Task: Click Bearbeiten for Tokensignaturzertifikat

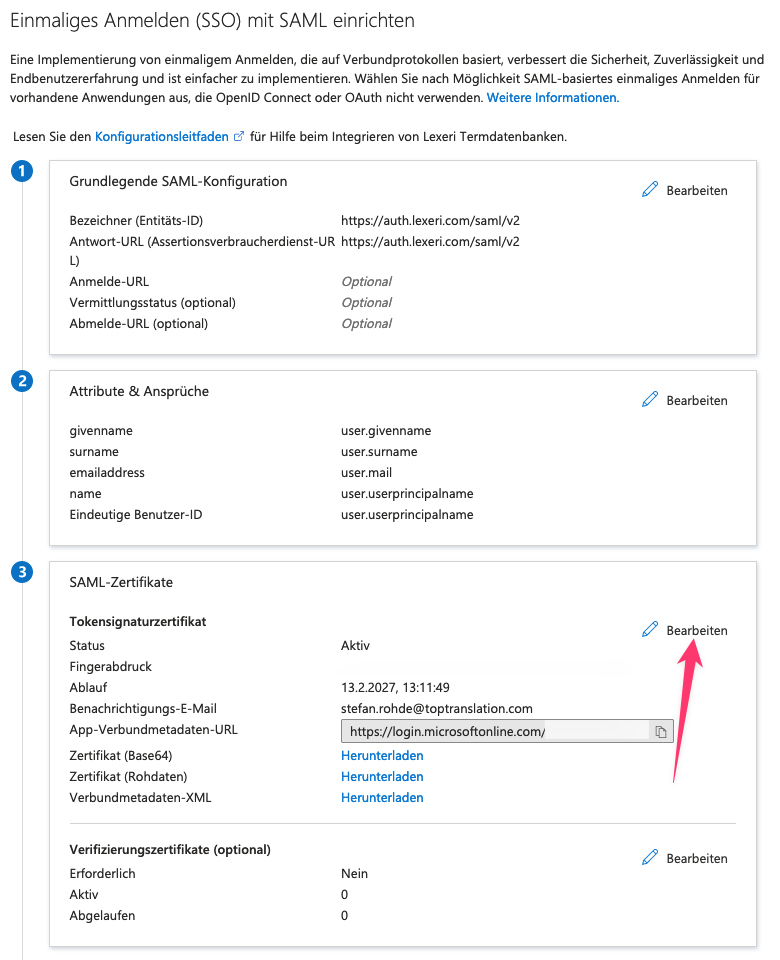Action: coord(697,630)
